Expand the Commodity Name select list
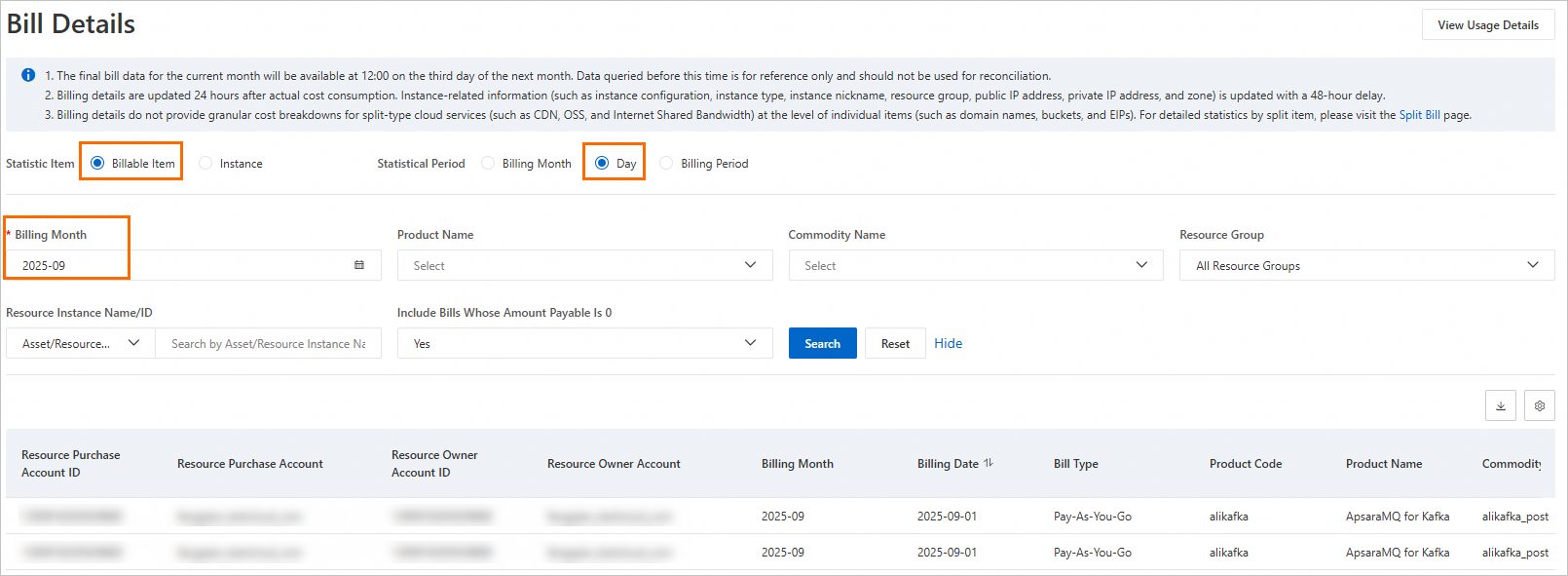 (975, 265)
